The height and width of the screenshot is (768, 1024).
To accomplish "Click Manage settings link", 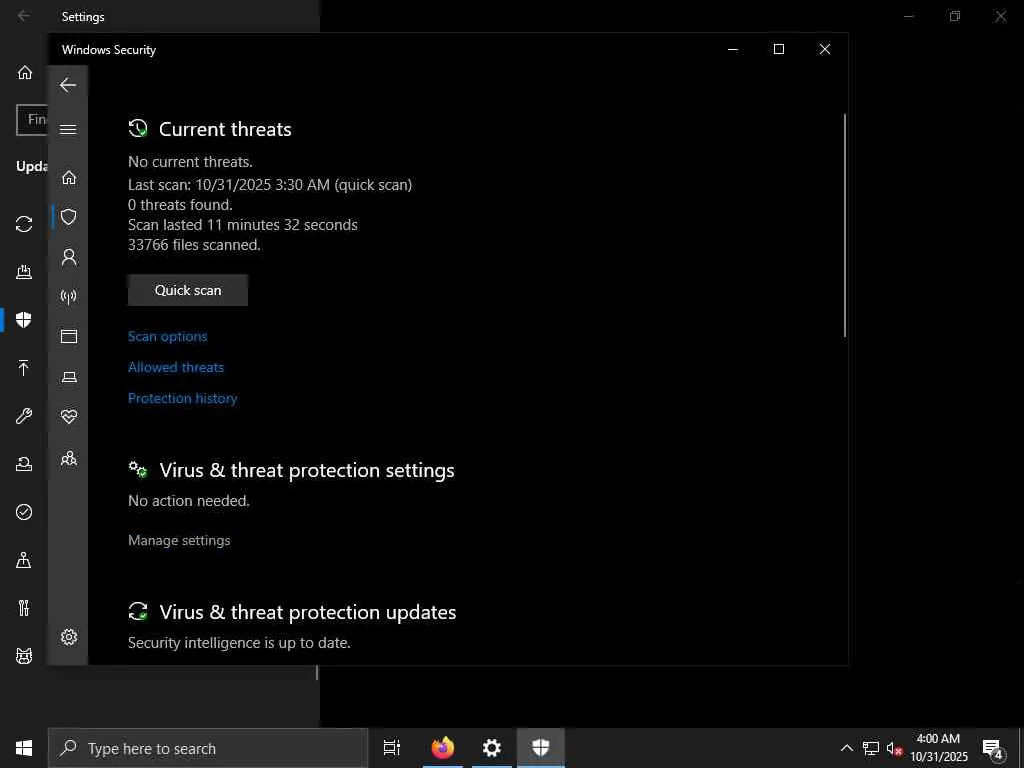I will click(180, 540).
